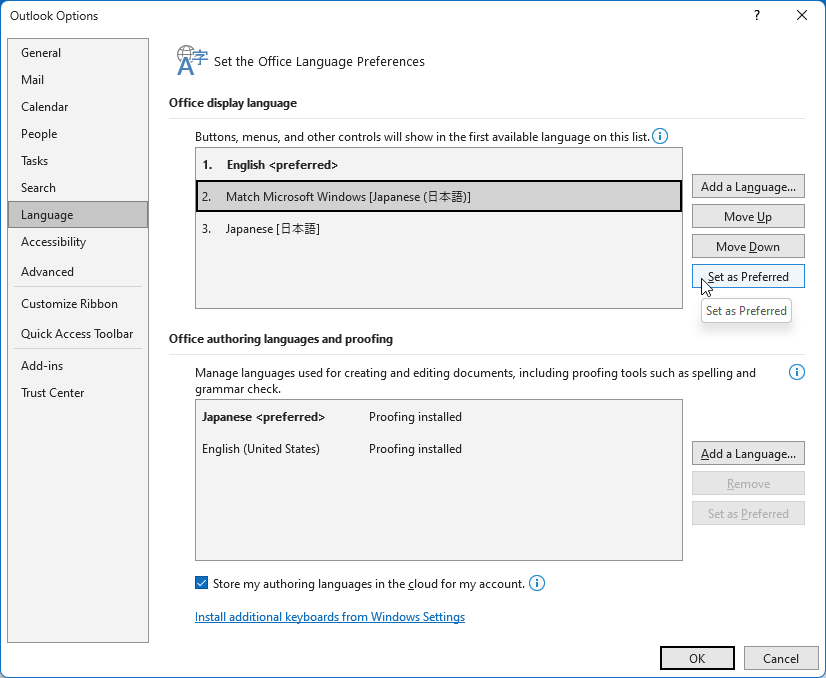Go to Quick Access Toolbar settings
Image resolution: width=826 pixels, height=678 pixels.
(78, 334)
